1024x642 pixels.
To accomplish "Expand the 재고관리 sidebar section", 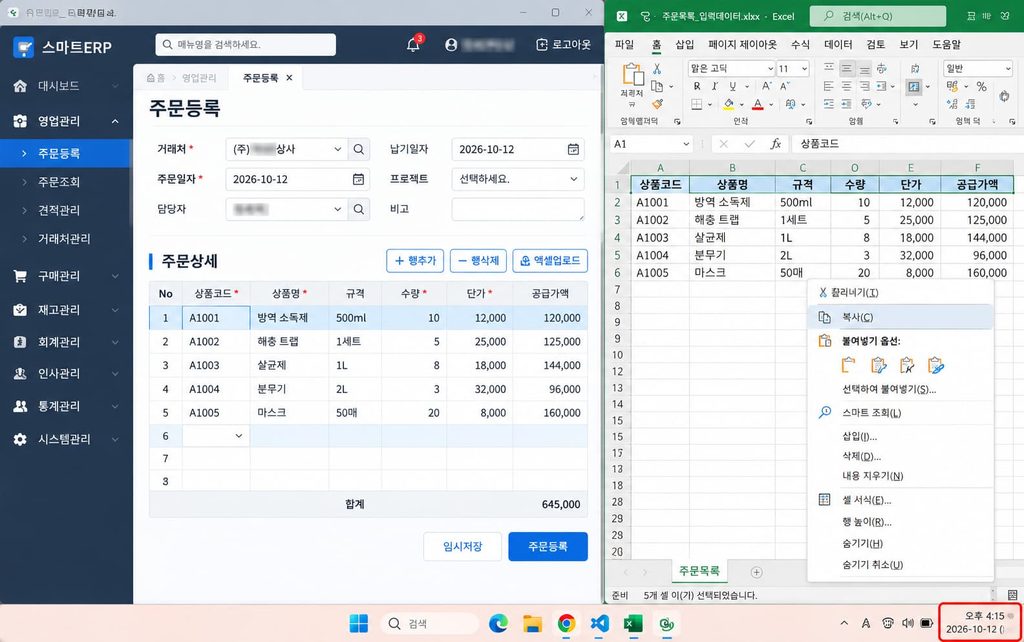I will click(x=115, y=310).
